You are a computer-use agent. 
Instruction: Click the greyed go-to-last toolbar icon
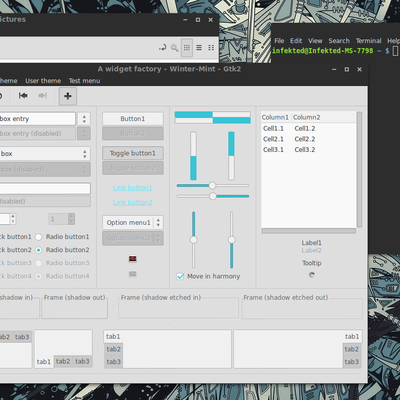42,96
